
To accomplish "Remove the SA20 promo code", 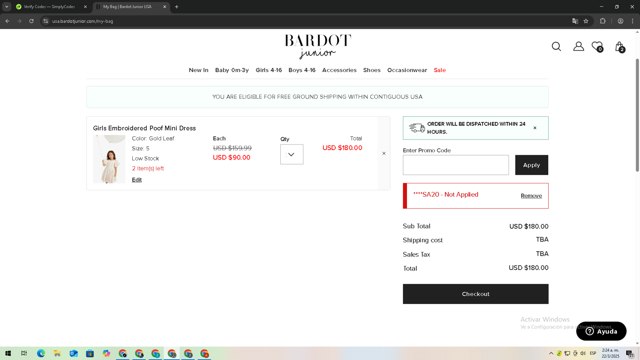I will click(531, 196).
